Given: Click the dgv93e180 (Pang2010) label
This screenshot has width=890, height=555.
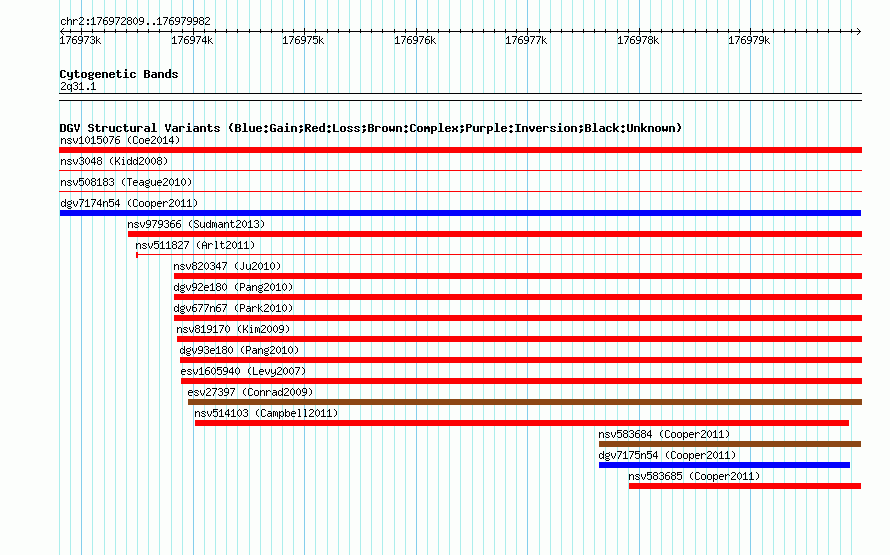Looking at the screenshot, I should (x=239, y=350).
